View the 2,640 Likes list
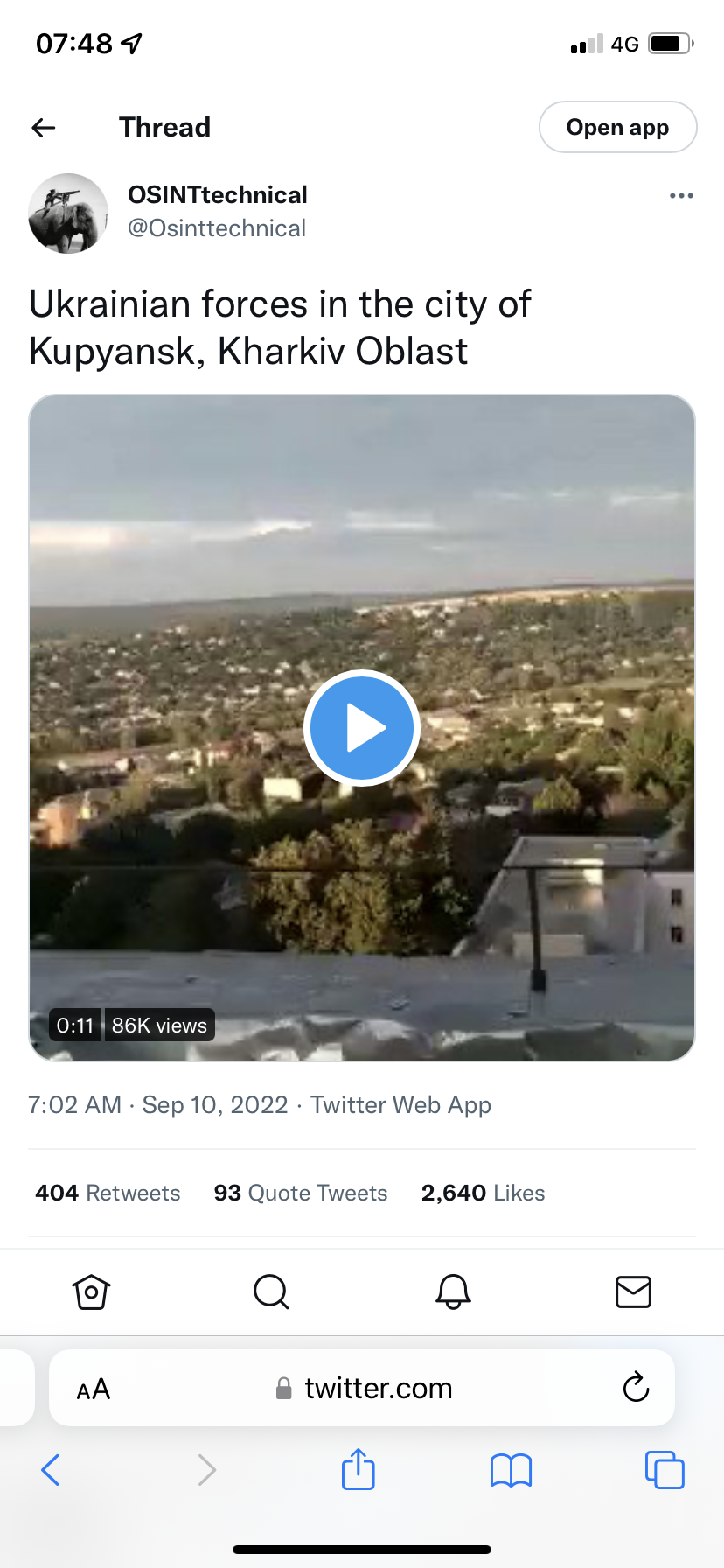The image size is (724, 1568). point(483,1193)
